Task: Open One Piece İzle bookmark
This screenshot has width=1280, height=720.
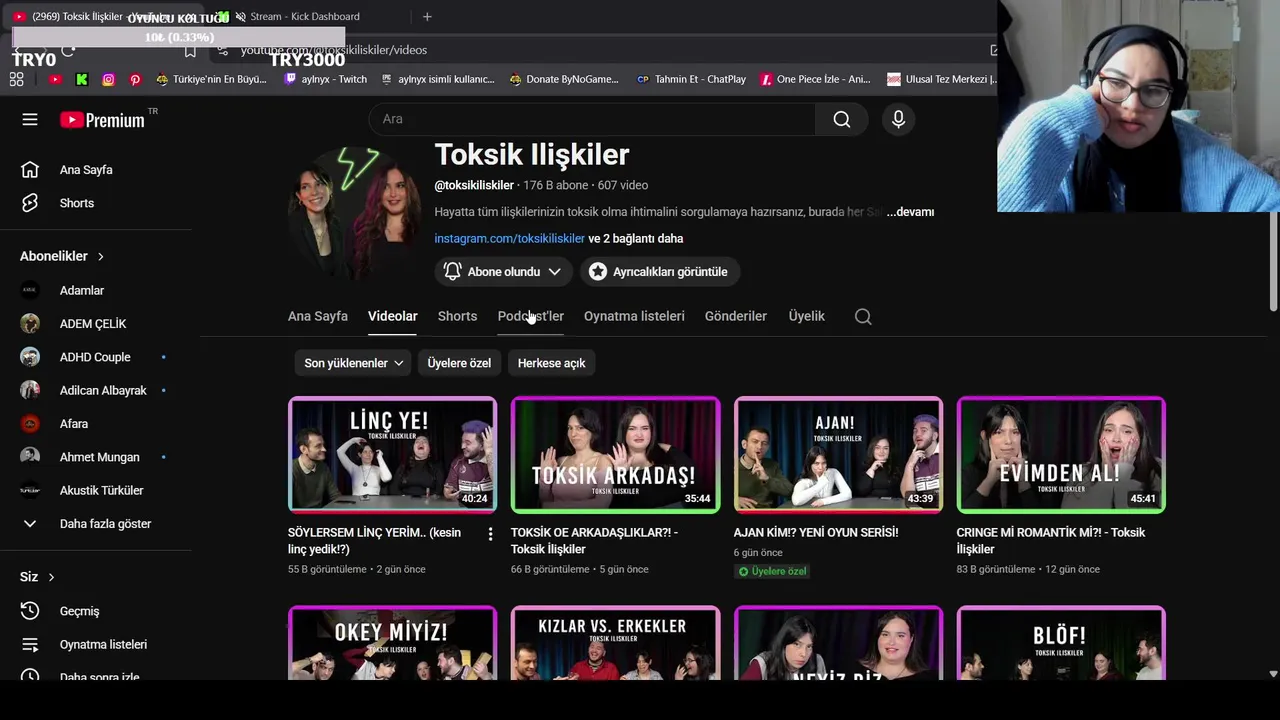Action: point(816,79)
